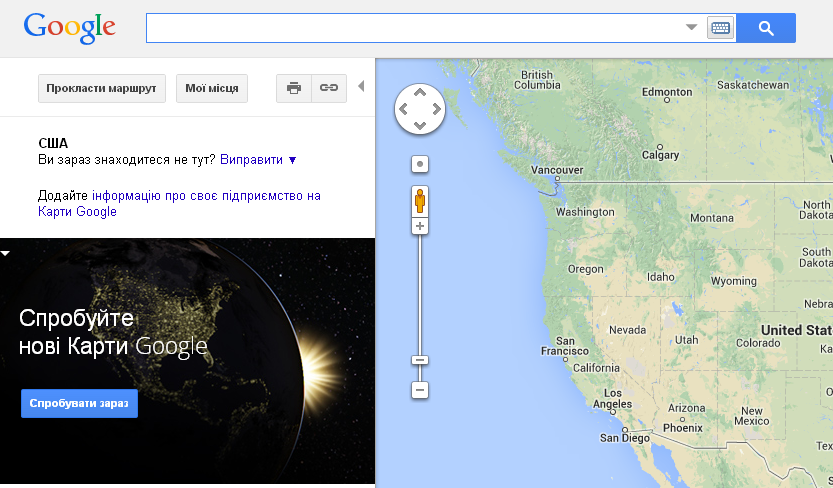Click the British Columbia label

pyautogui.click(x=537, y=80)
